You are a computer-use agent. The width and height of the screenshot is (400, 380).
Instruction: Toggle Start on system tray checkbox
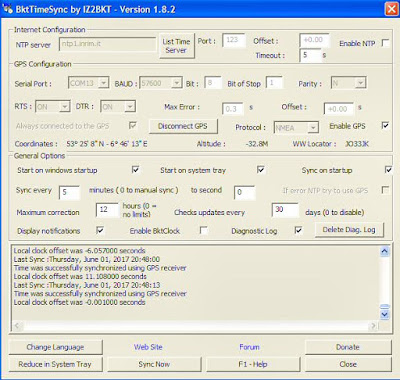tap(261, 170)
